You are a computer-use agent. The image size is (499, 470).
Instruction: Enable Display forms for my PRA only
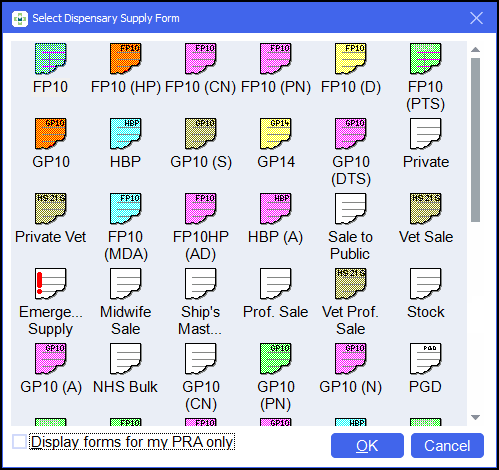(19, 442)
